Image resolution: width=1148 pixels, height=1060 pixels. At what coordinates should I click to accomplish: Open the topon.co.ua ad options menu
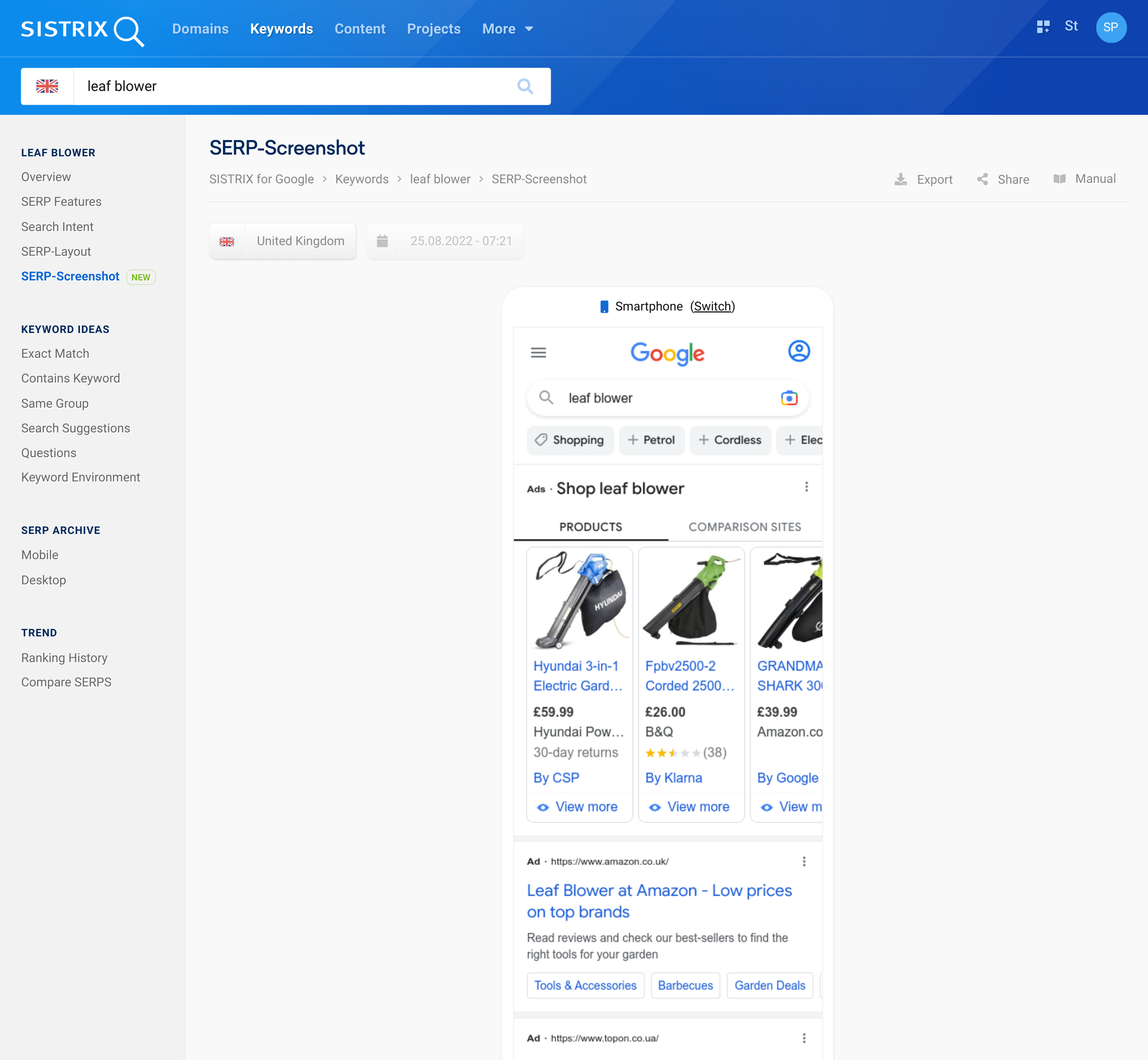pyautogui.click(x=804, y=1038)
